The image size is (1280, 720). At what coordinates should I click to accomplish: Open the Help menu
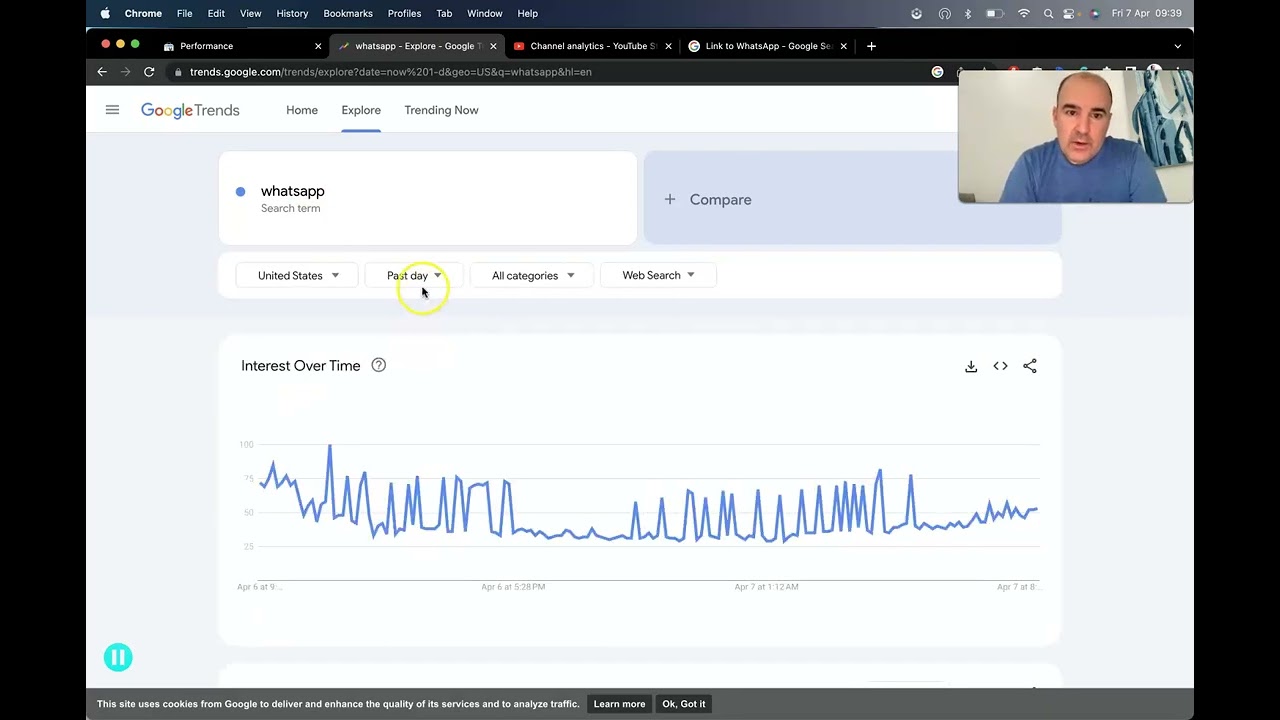[527, 13]
